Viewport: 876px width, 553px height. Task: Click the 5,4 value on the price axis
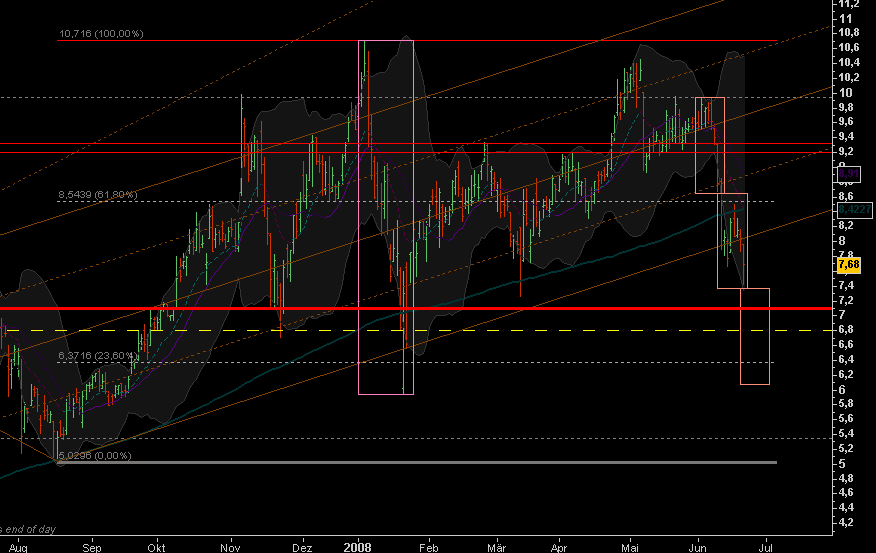[846, 433]
